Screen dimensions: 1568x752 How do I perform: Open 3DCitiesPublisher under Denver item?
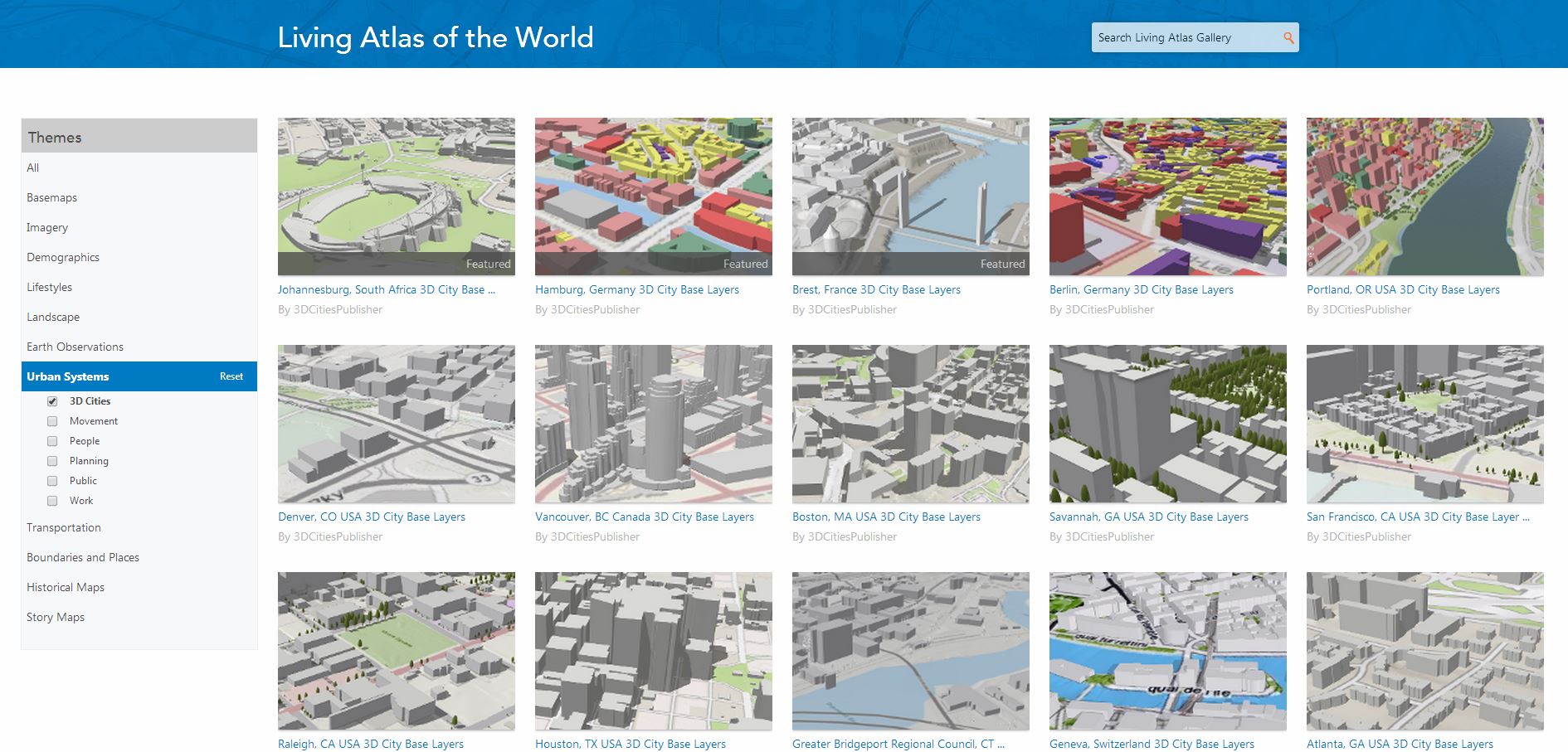click(x=338, y=536)
